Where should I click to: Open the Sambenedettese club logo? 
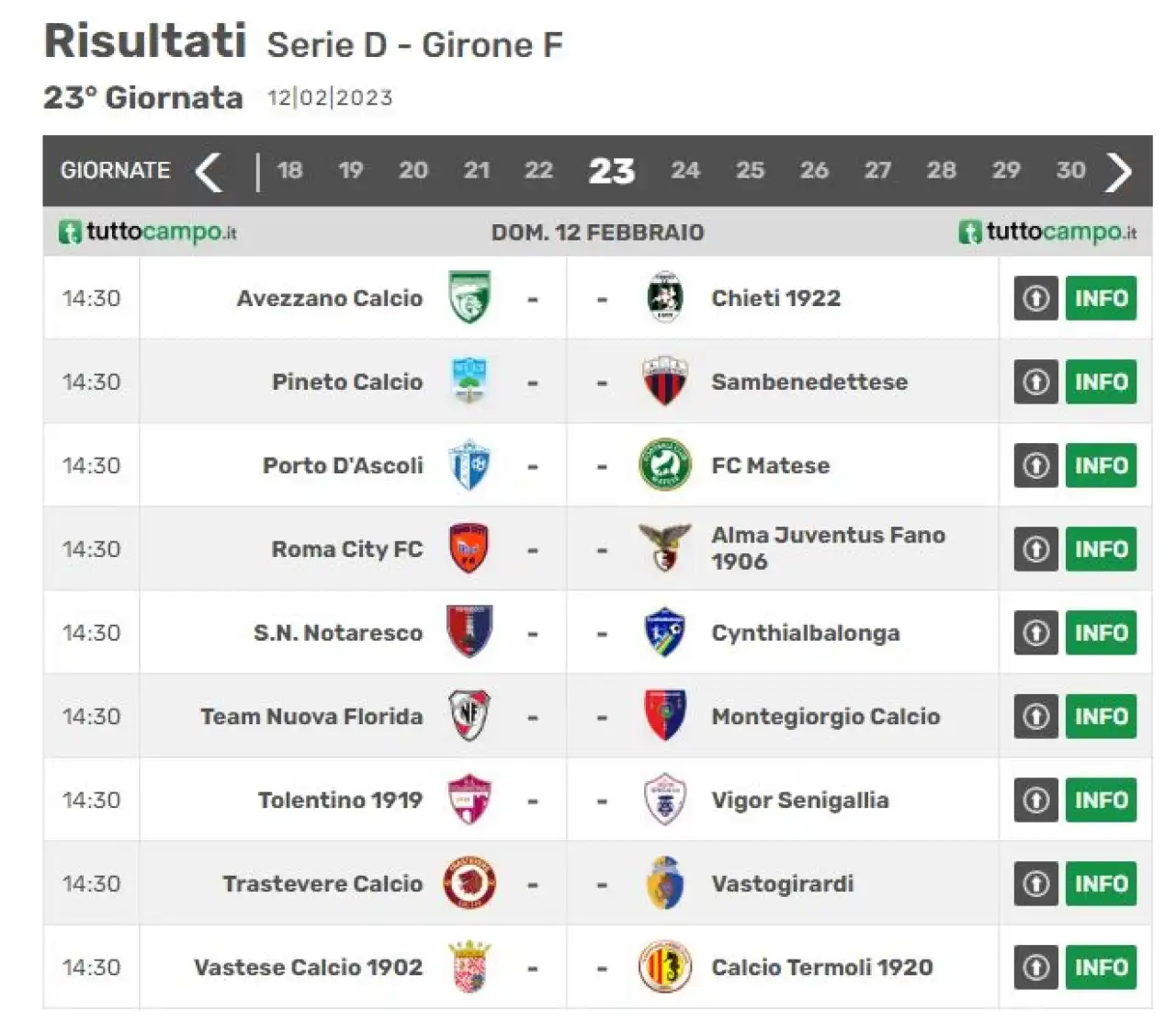[x=664, y=381]
